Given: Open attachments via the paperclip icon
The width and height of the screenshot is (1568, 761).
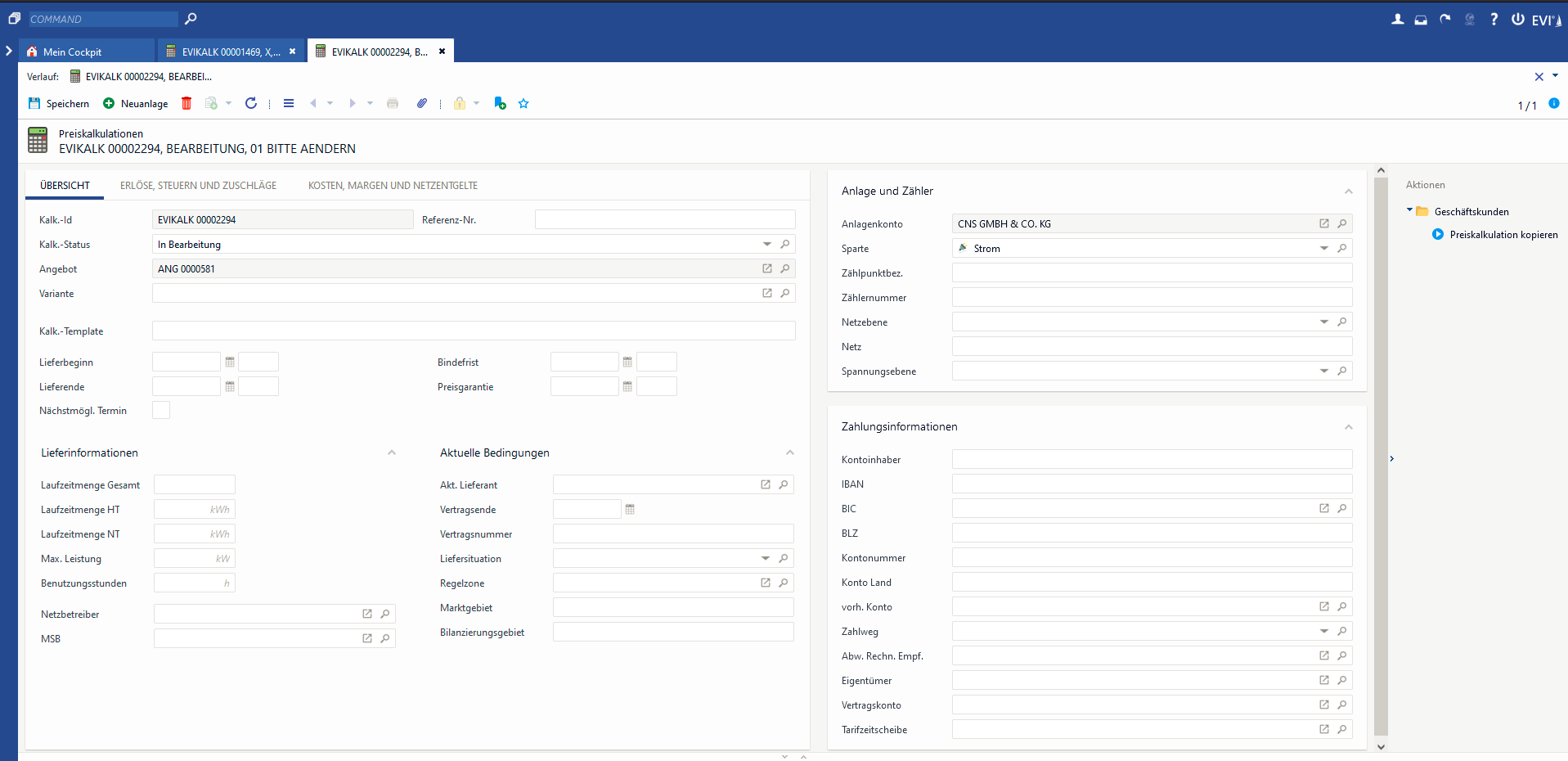Looking at the screenshot, I should (421, 103).
